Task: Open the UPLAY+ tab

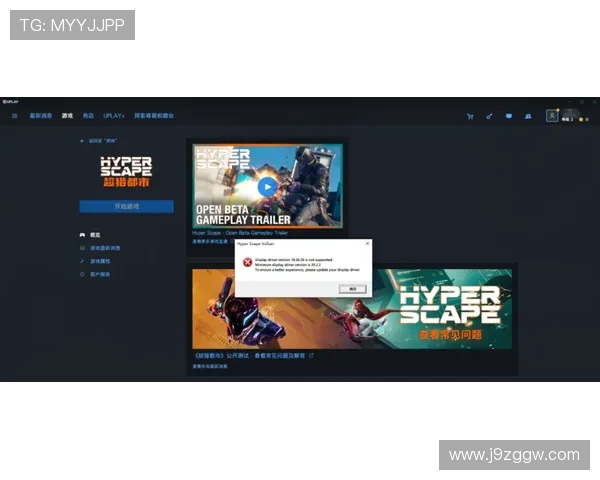Action: pos(113,116)
